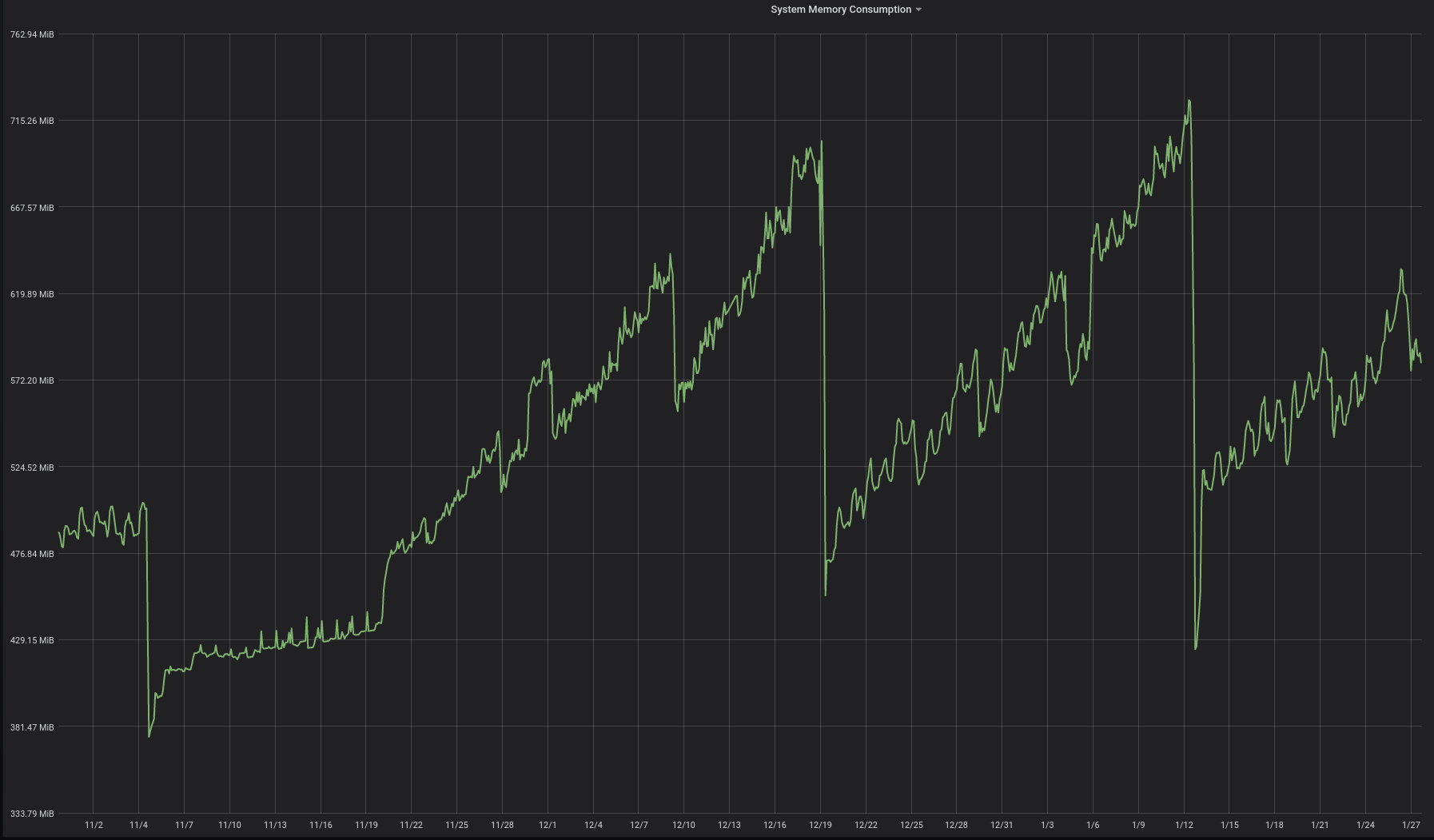Click the 12/1 date label on x-axis
Viewport: 1434px width, 840px height.
[548, 825]
